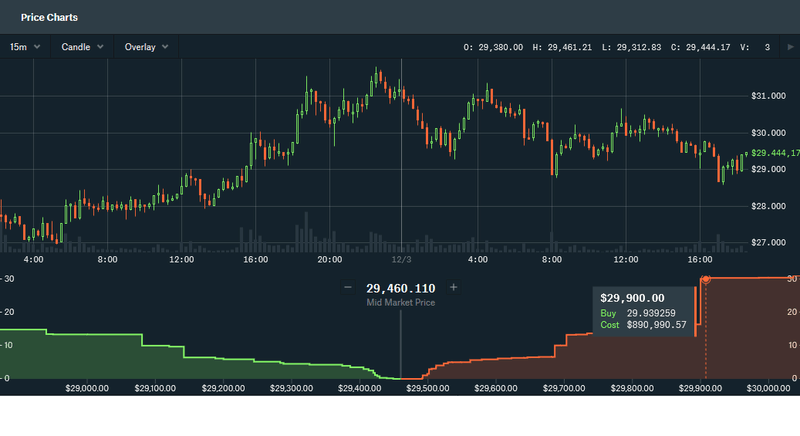This screenshot has width=800, height=436.
Task: Click the minus icon beside mid market price
Action: (348, 287)
